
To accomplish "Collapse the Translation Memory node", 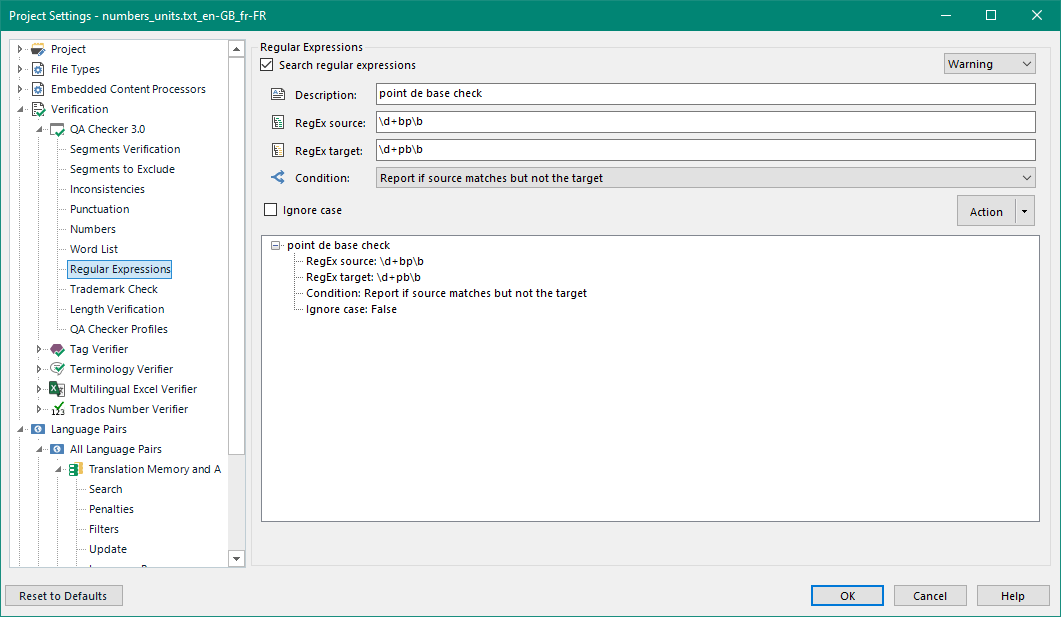I will (x=58, y=469).
